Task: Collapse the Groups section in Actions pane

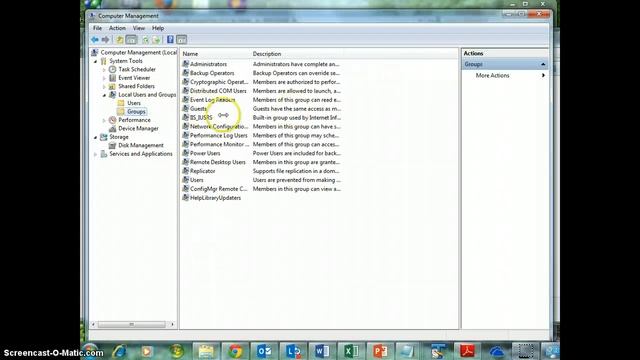Action: [x=543, y=64]
